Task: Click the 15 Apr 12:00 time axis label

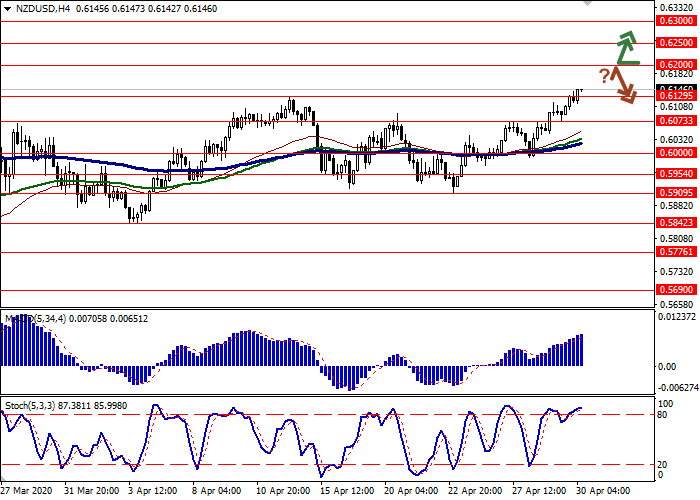Action: [347, 492]
